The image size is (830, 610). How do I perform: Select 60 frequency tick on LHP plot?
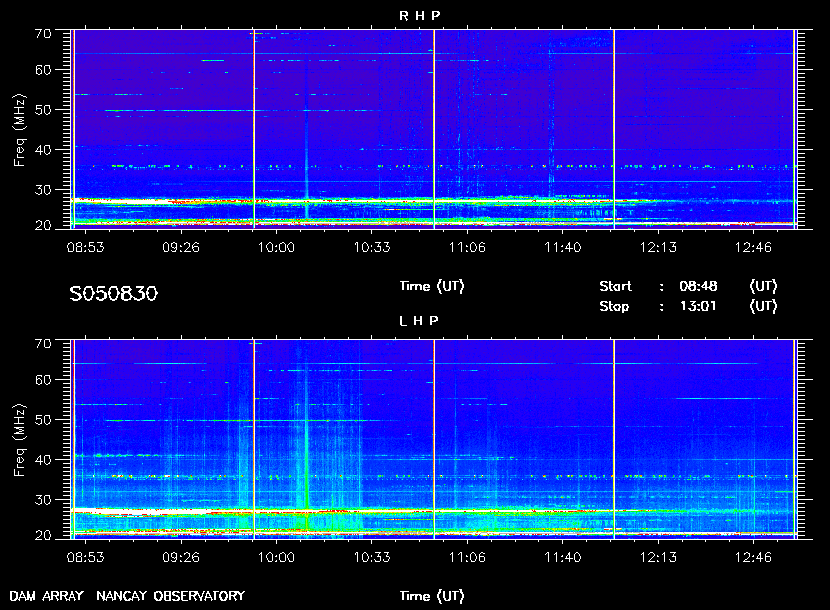tap(43, 380)
